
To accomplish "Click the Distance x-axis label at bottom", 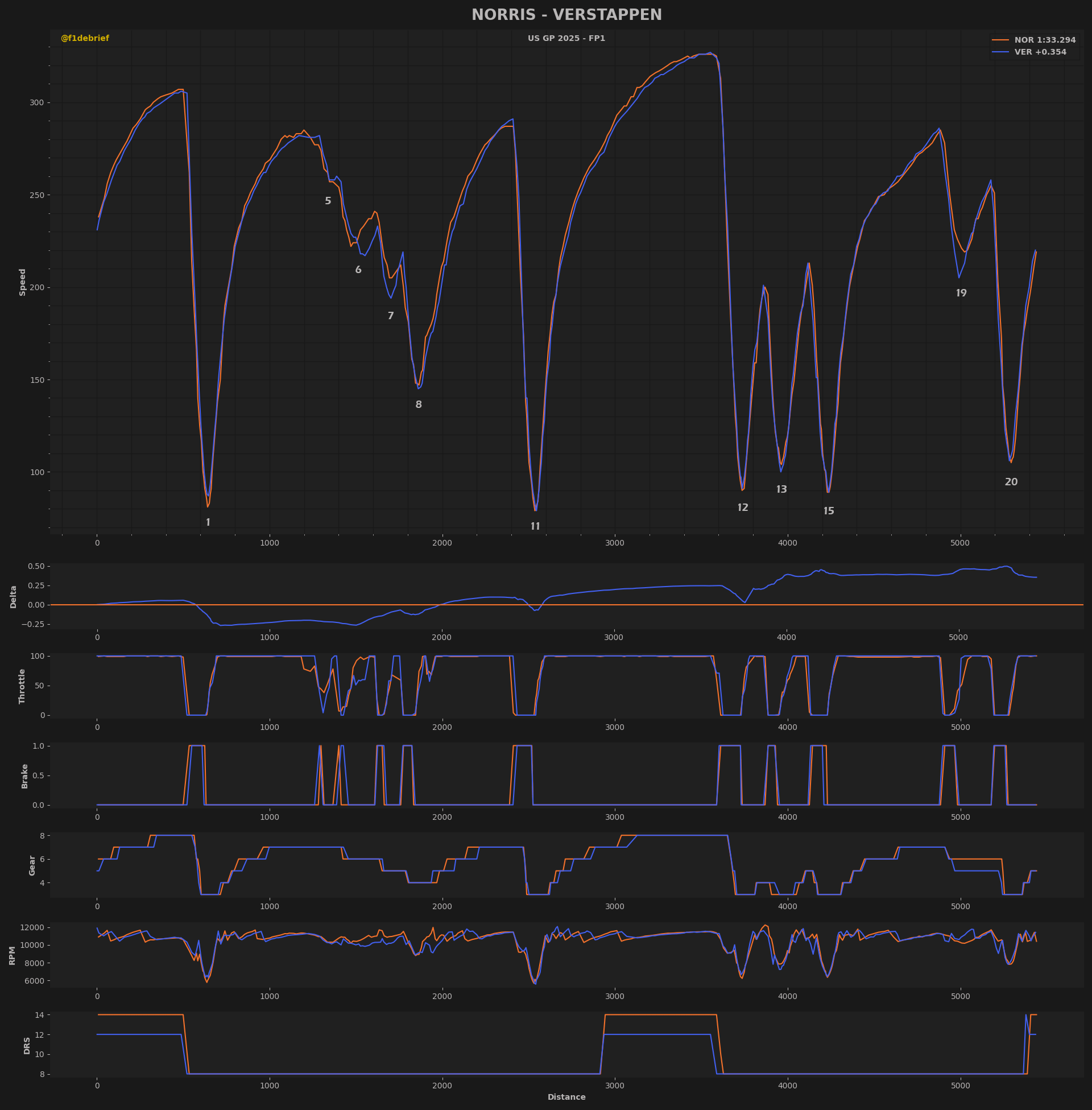I will pos(566,1097).
